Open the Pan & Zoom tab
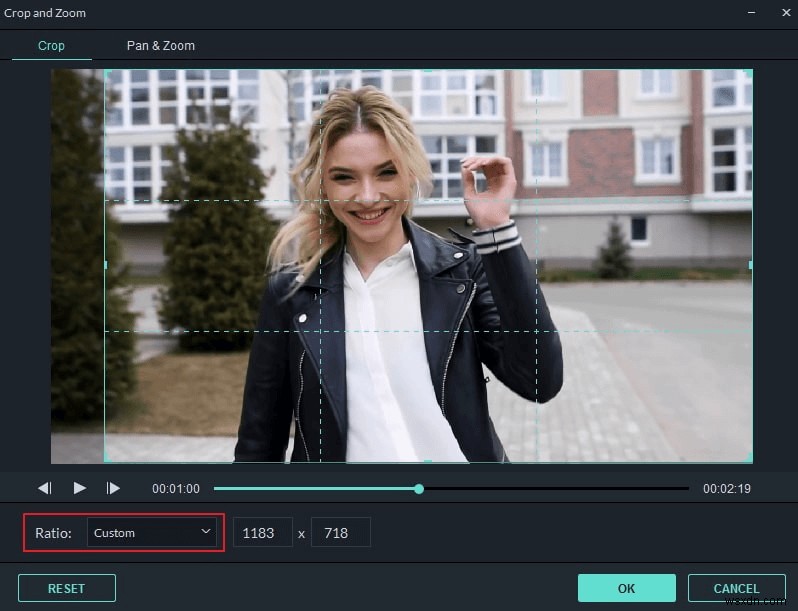 tap(161, 46)
